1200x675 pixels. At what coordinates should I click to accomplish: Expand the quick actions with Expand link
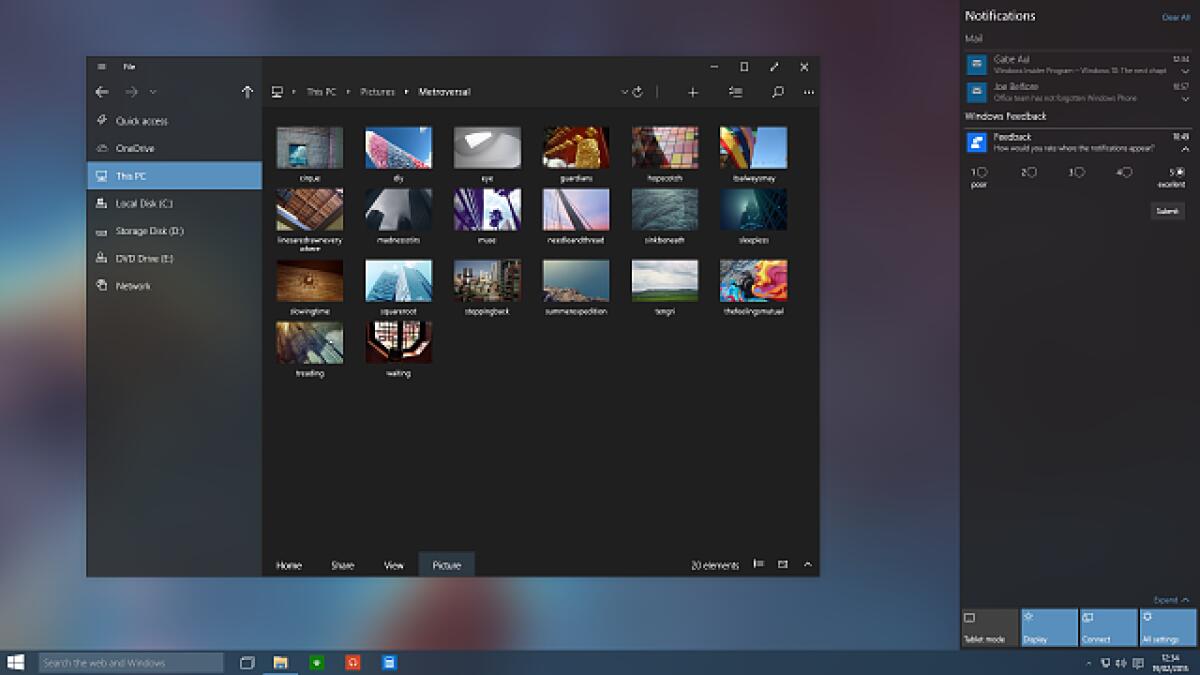tap(1168, 600)
